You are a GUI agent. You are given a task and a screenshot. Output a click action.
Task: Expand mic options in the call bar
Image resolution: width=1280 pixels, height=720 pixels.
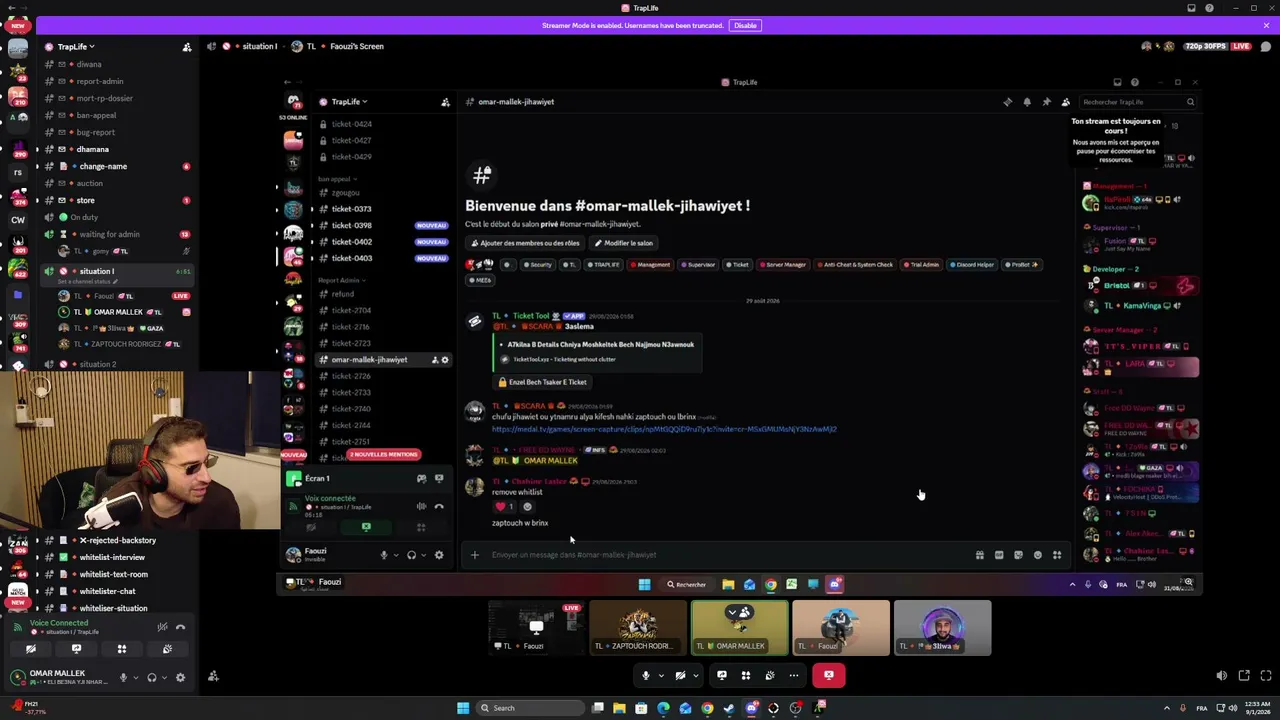pyautogui.click(x=660, y=676)
